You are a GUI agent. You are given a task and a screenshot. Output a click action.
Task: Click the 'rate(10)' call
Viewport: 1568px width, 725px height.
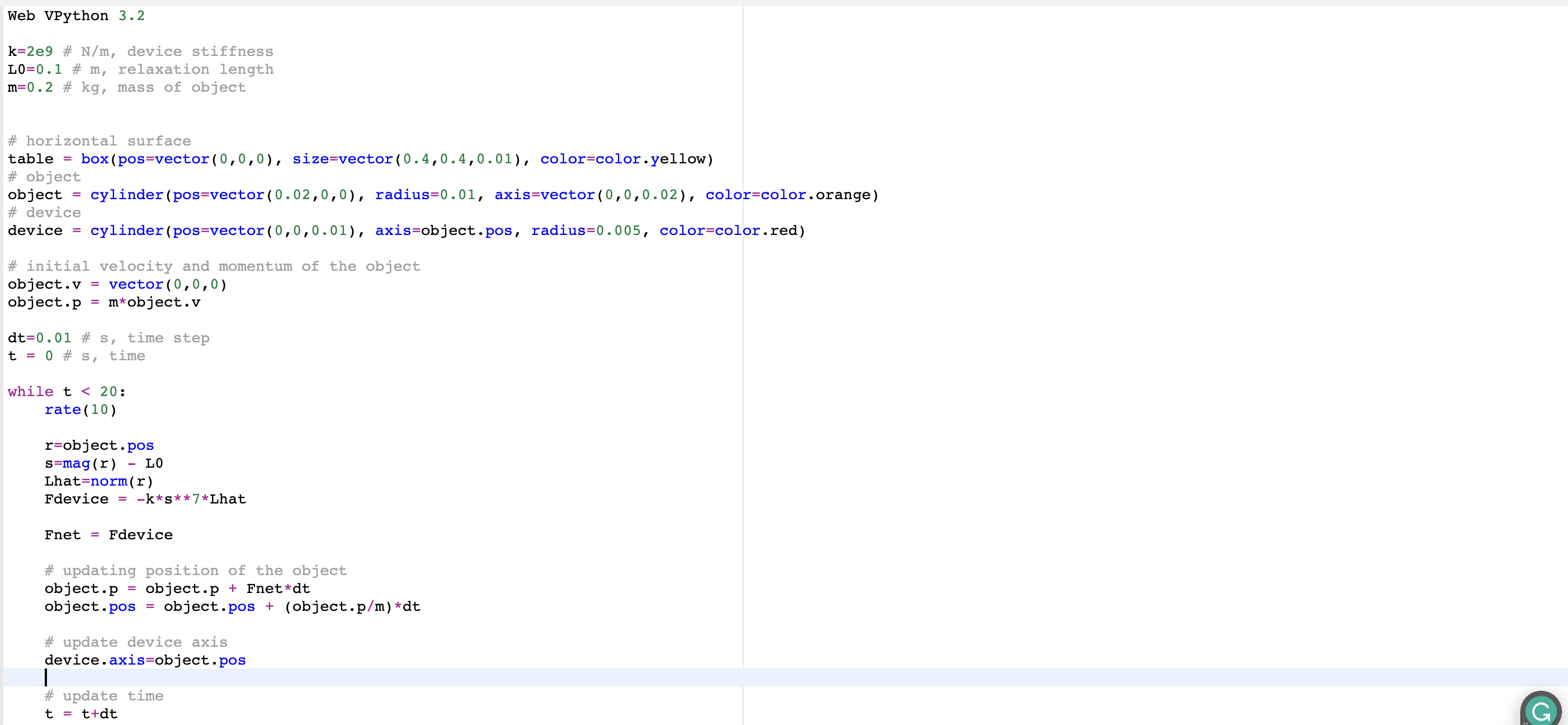click(x=81, y=409)
